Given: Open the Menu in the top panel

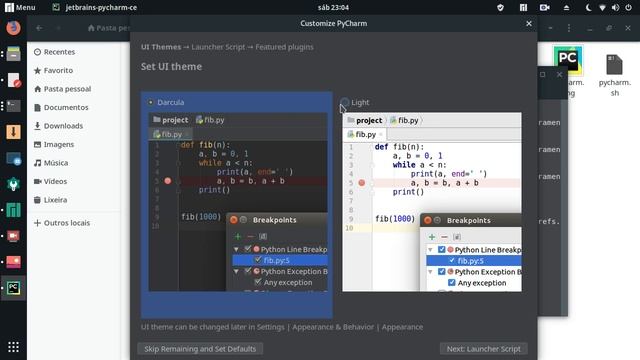Looking at the screenshot, I should [x=20, y=7].
